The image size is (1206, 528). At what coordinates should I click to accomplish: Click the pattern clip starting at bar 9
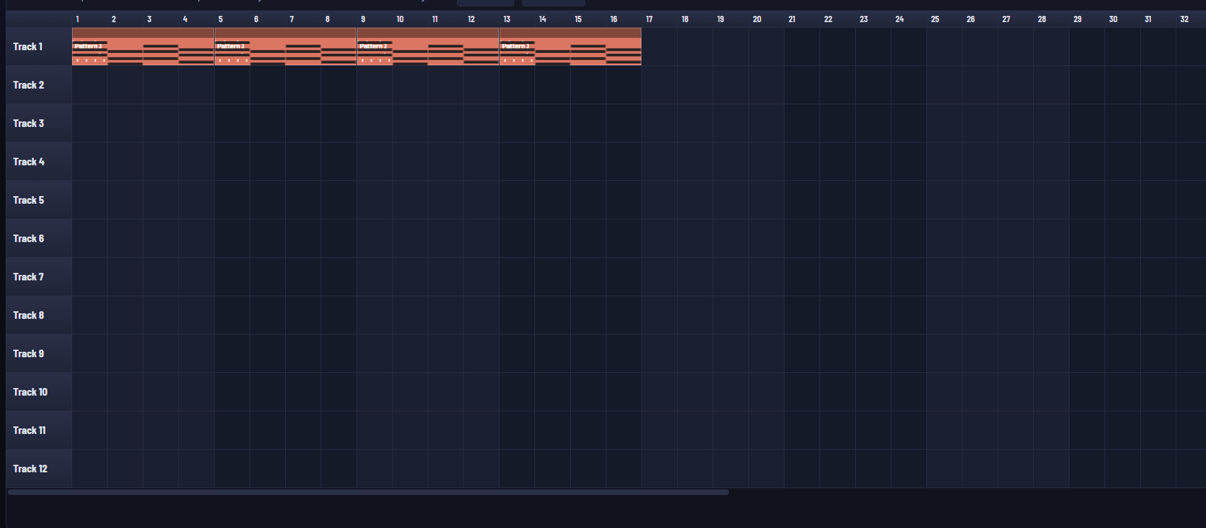point(428,47)
